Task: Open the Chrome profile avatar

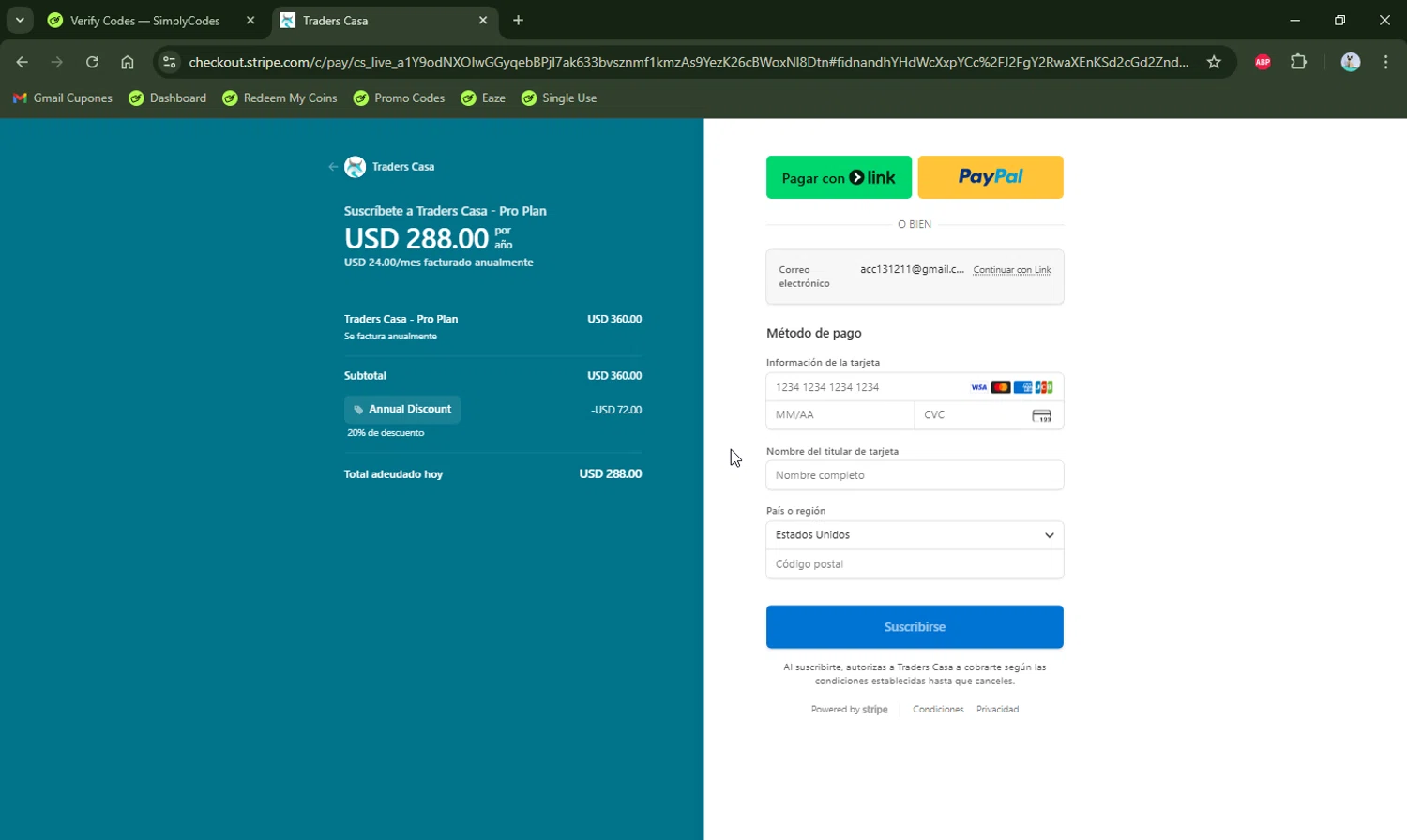Action: (1351, 62)
